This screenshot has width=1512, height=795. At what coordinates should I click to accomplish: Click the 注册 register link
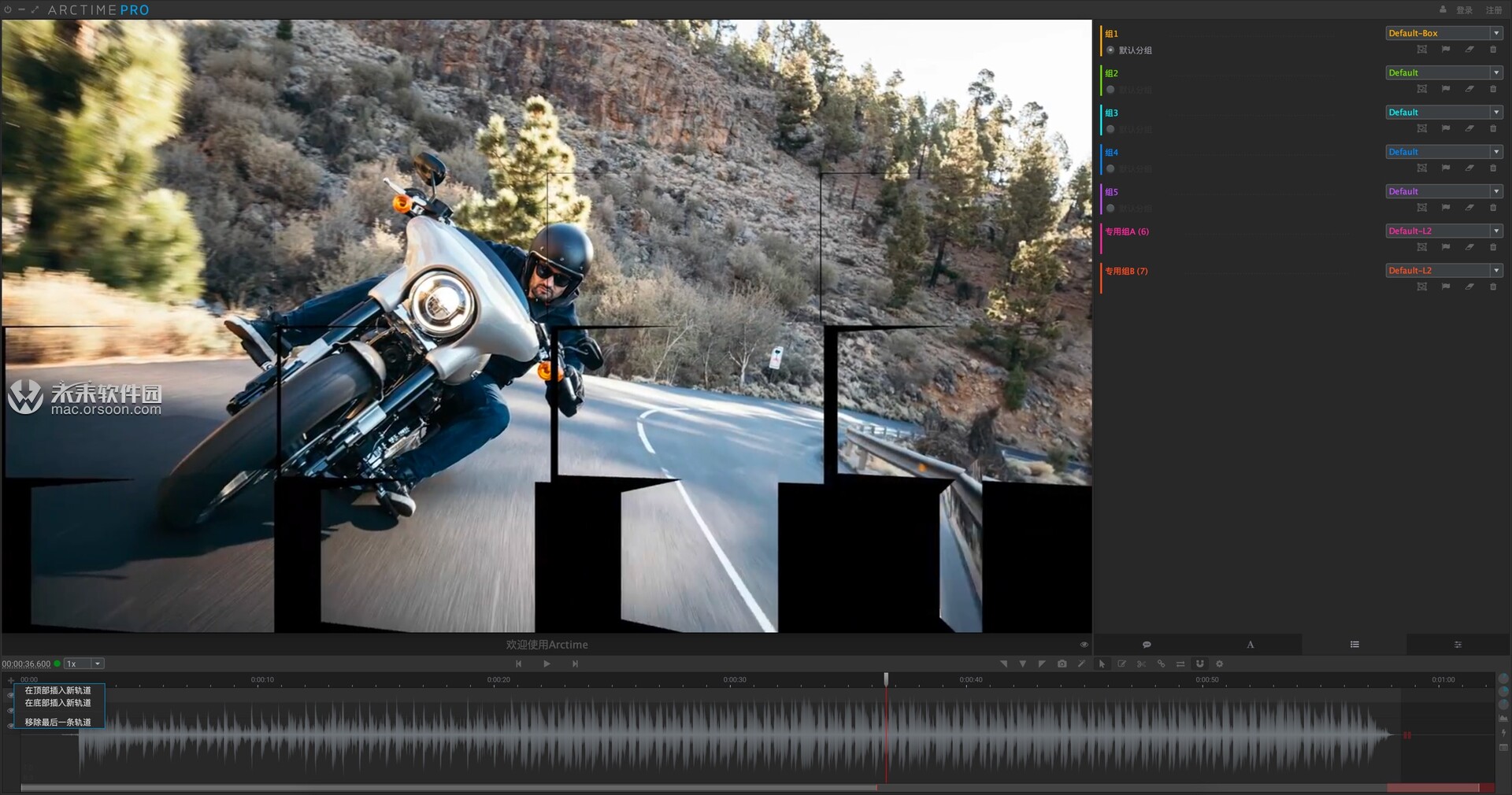[x=1494, y=10]
